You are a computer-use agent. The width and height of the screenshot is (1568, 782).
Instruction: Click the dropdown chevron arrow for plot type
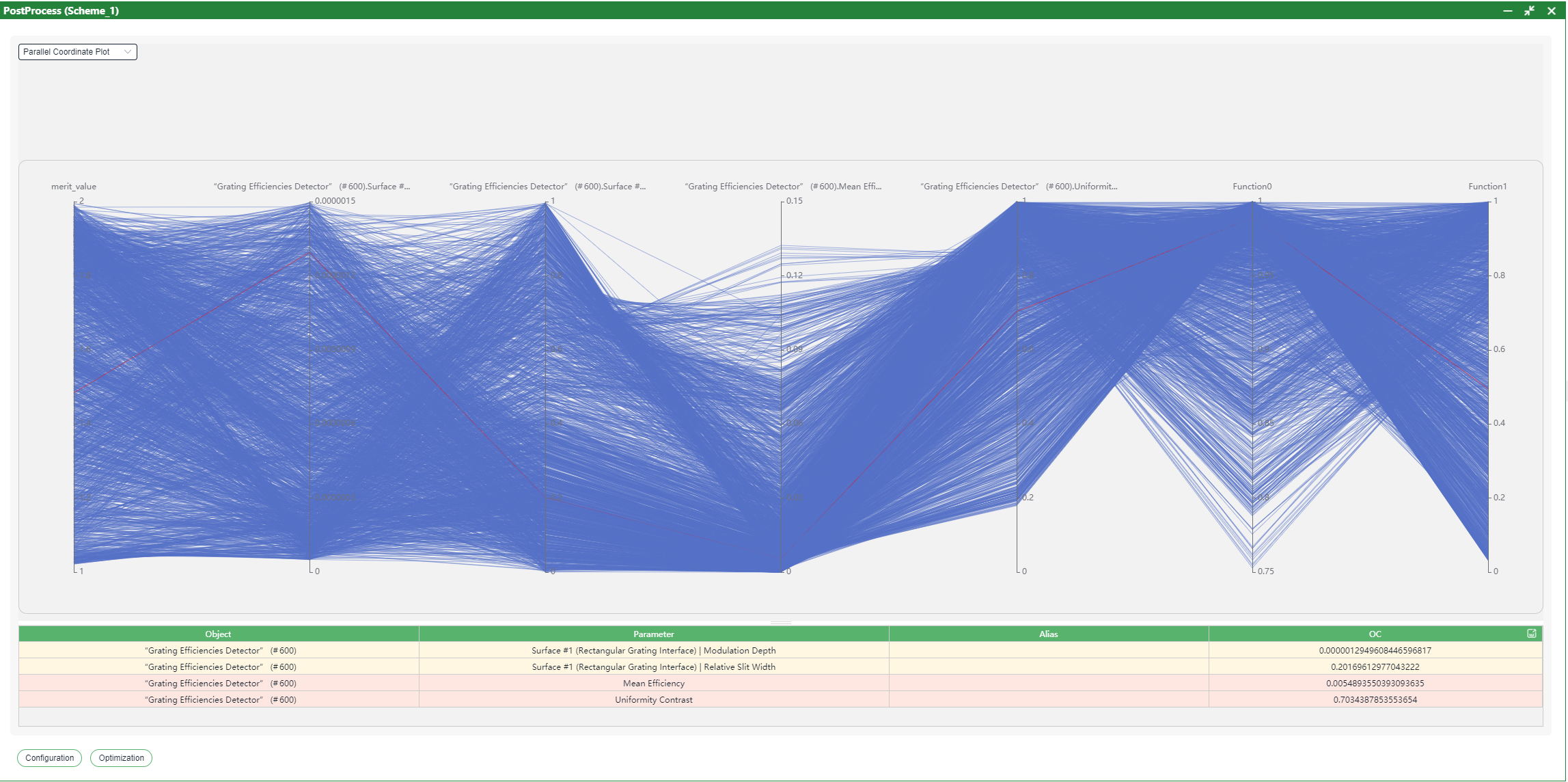click(128, 52)
